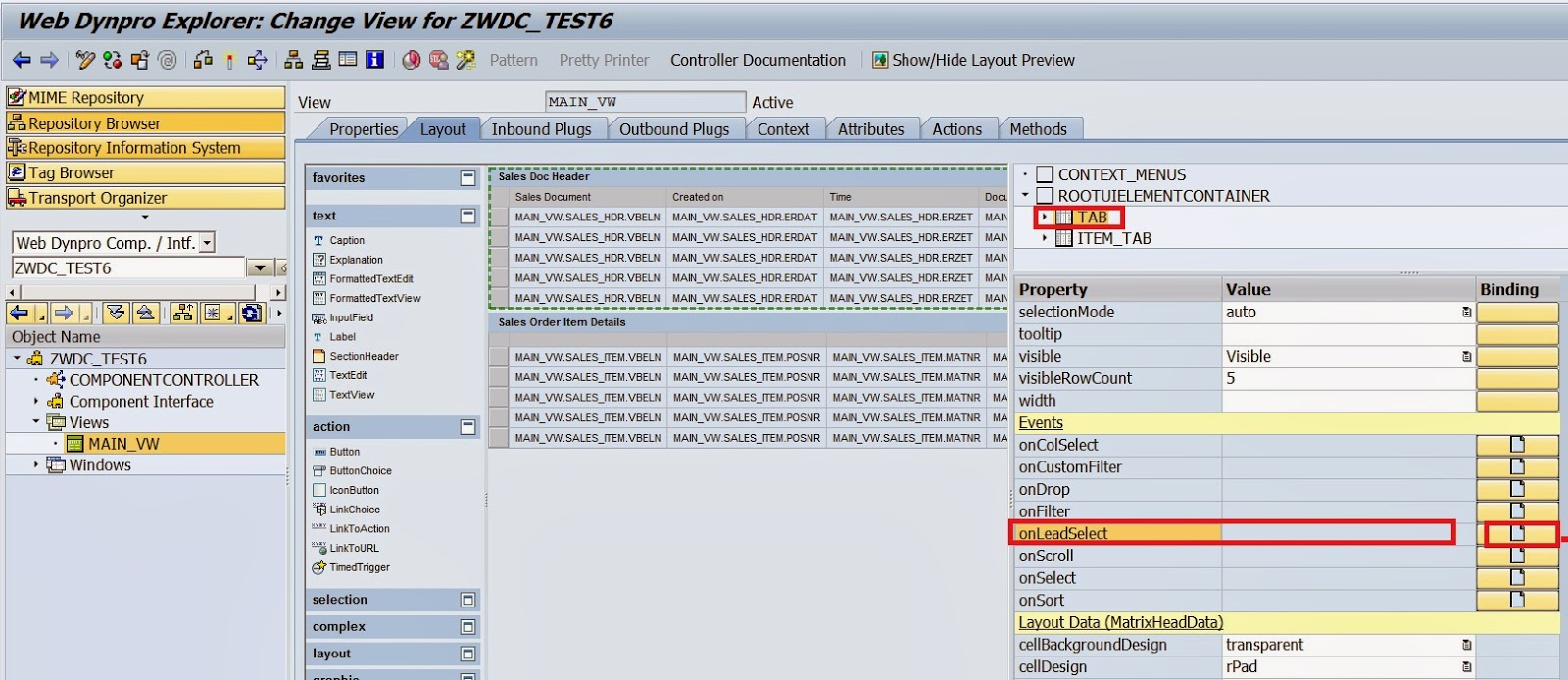Collapse the ROOTUIELEMENTCONTAINER node
Image resolution: width=1568 pixels, height=680 pixels.
click(1025, 195)
